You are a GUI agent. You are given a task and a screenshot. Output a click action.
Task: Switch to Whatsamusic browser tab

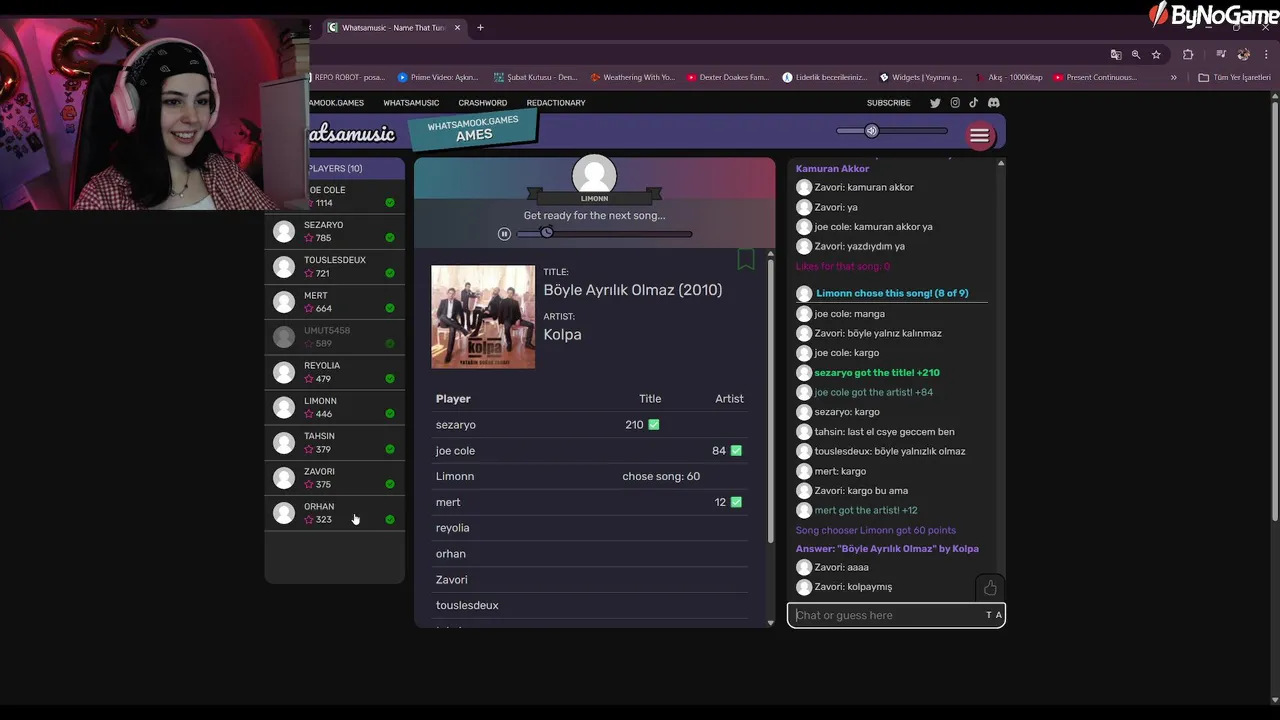click(x=393, y=28)
